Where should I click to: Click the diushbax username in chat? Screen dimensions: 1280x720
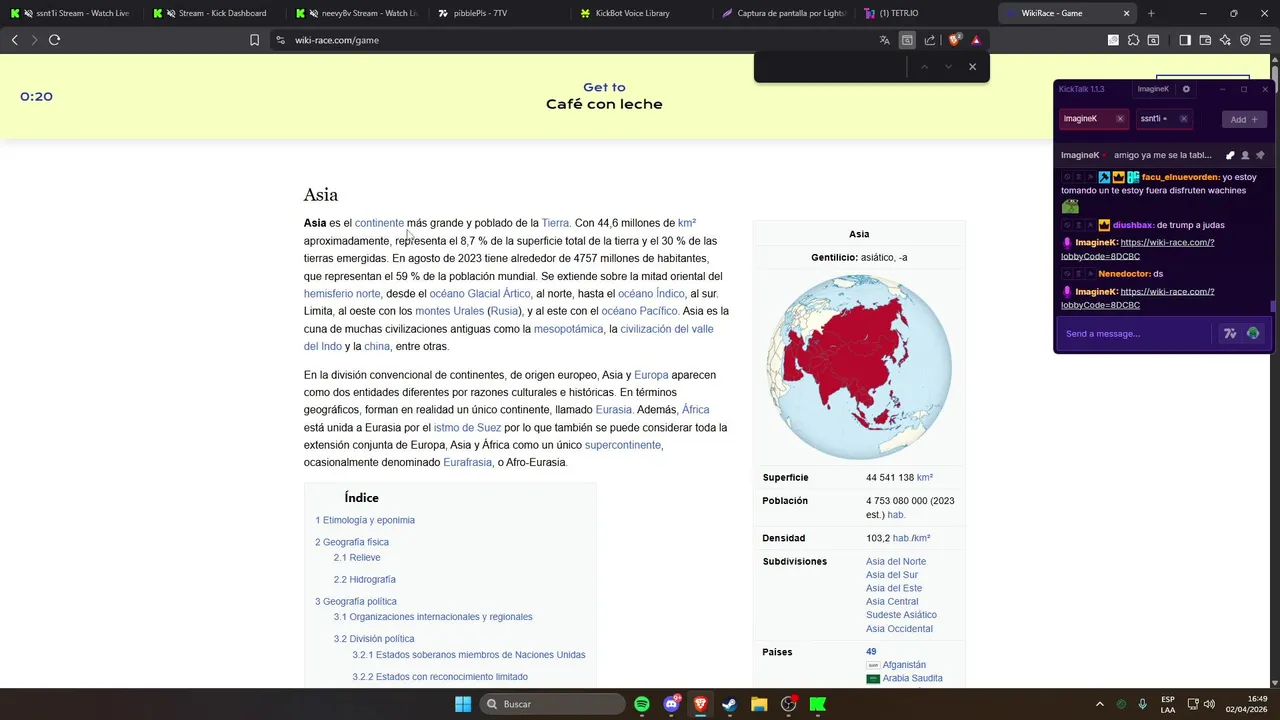1134,225
